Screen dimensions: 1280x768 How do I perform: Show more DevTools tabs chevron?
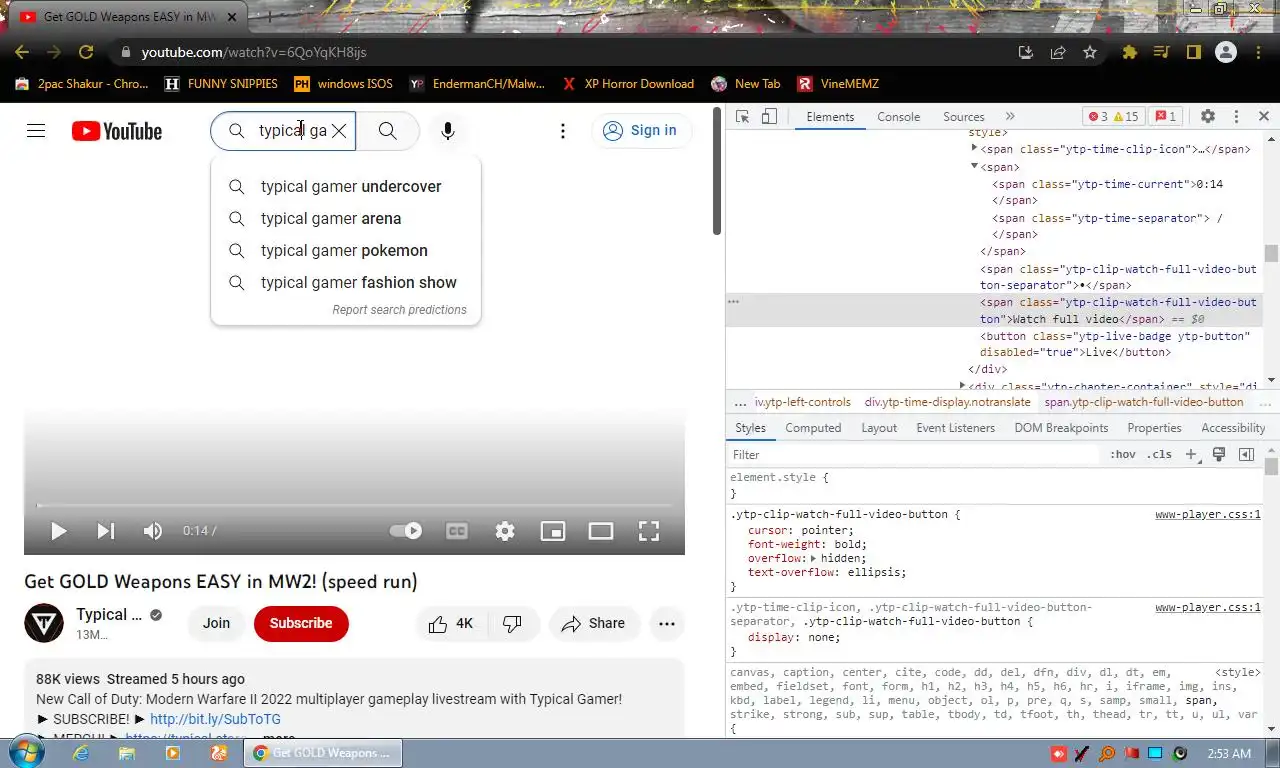click(x=1010, y=117)
